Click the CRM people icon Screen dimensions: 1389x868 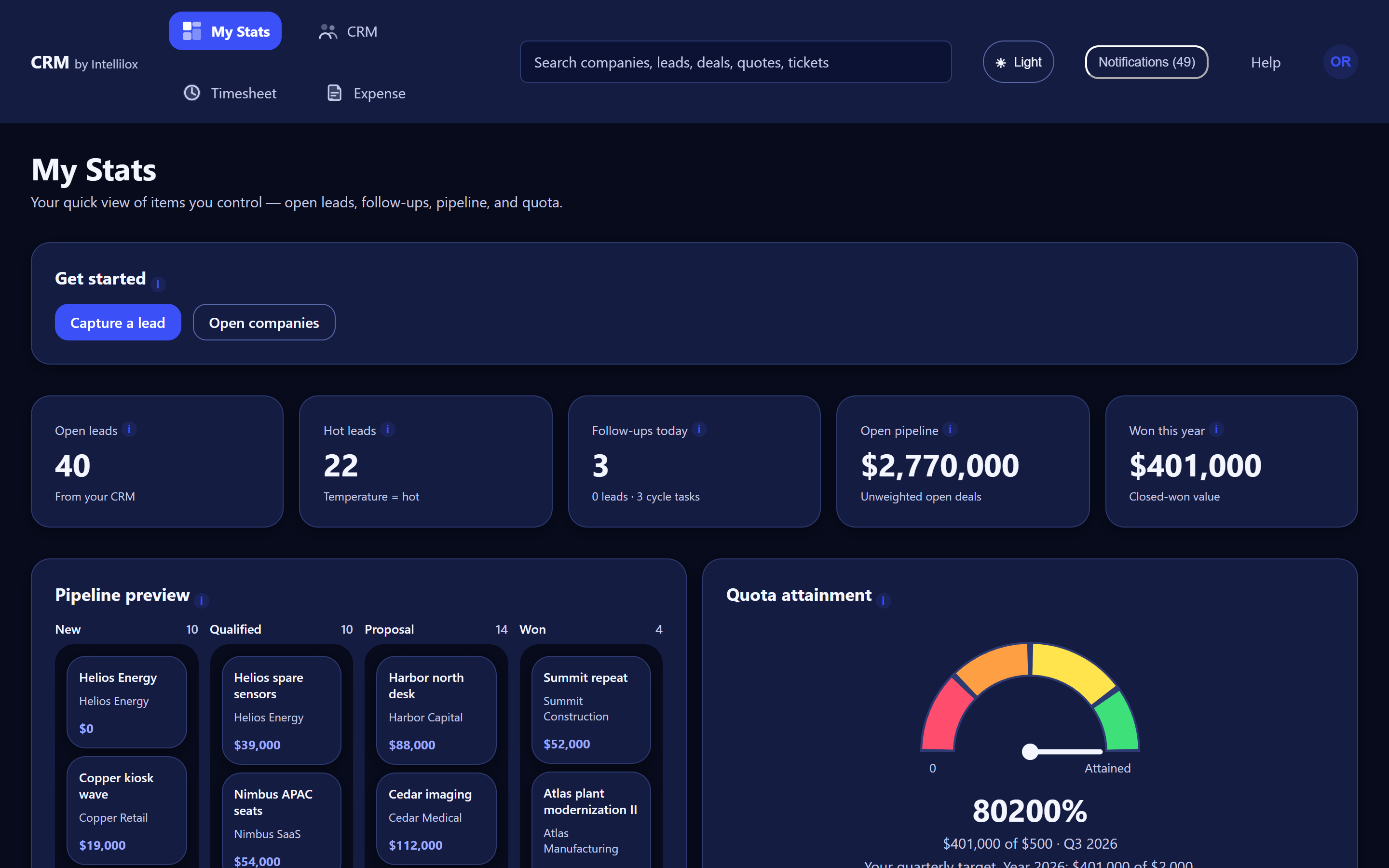pos(328,31)
